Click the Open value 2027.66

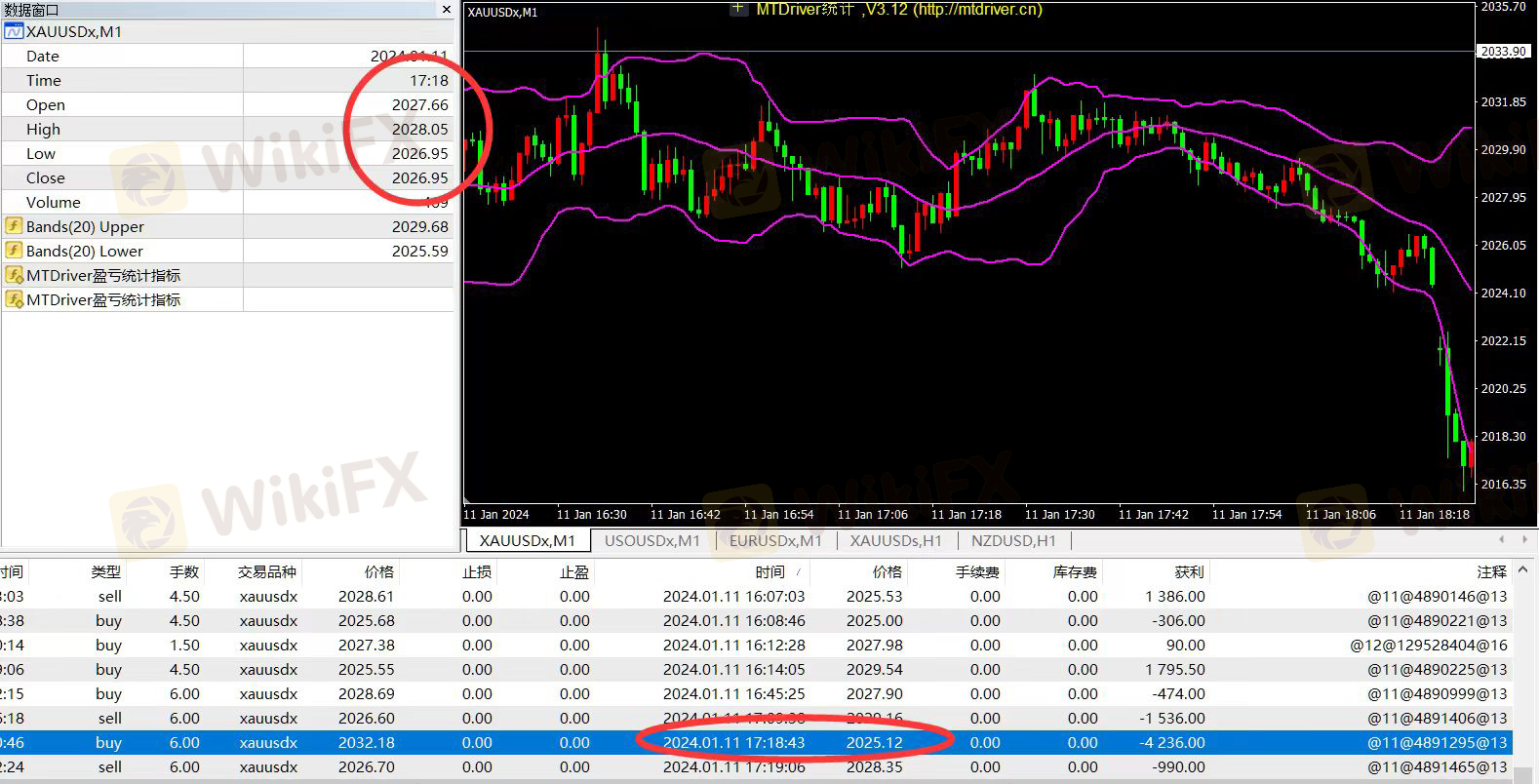(x=420, y=104)
